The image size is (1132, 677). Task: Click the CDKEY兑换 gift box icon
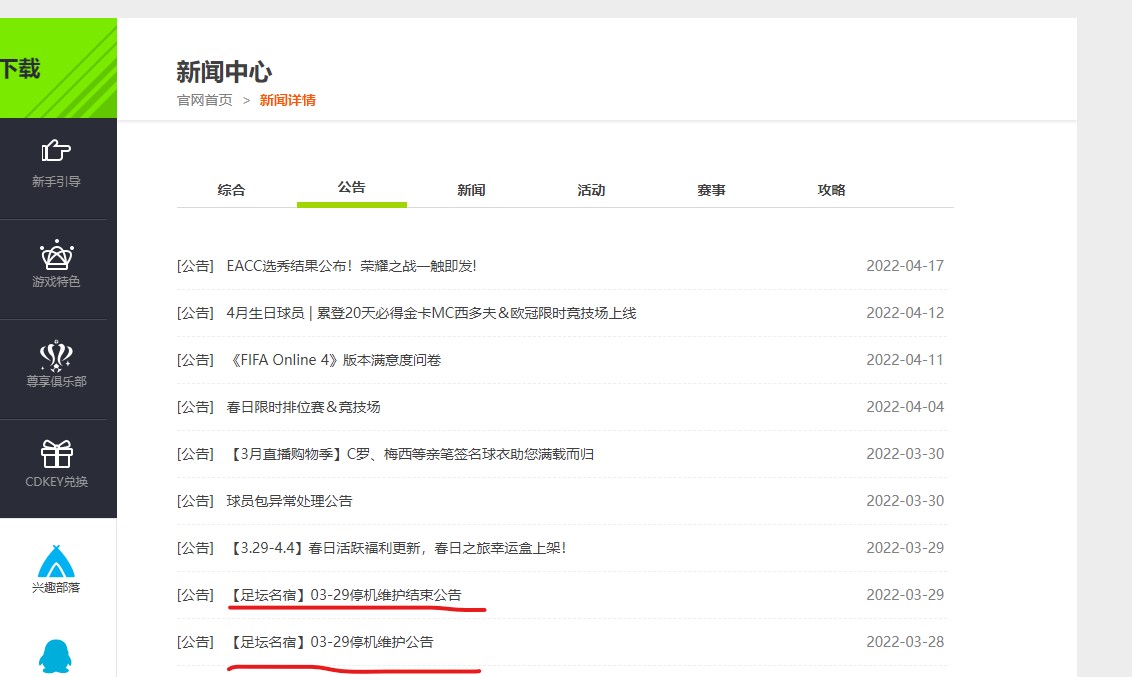56,454
